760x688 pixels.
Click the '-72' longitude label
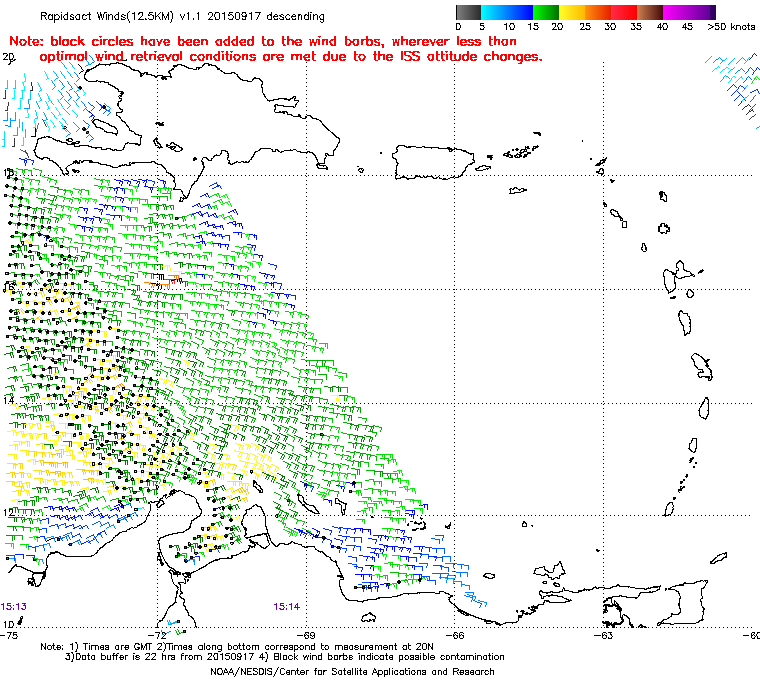[x=158, y=635]
